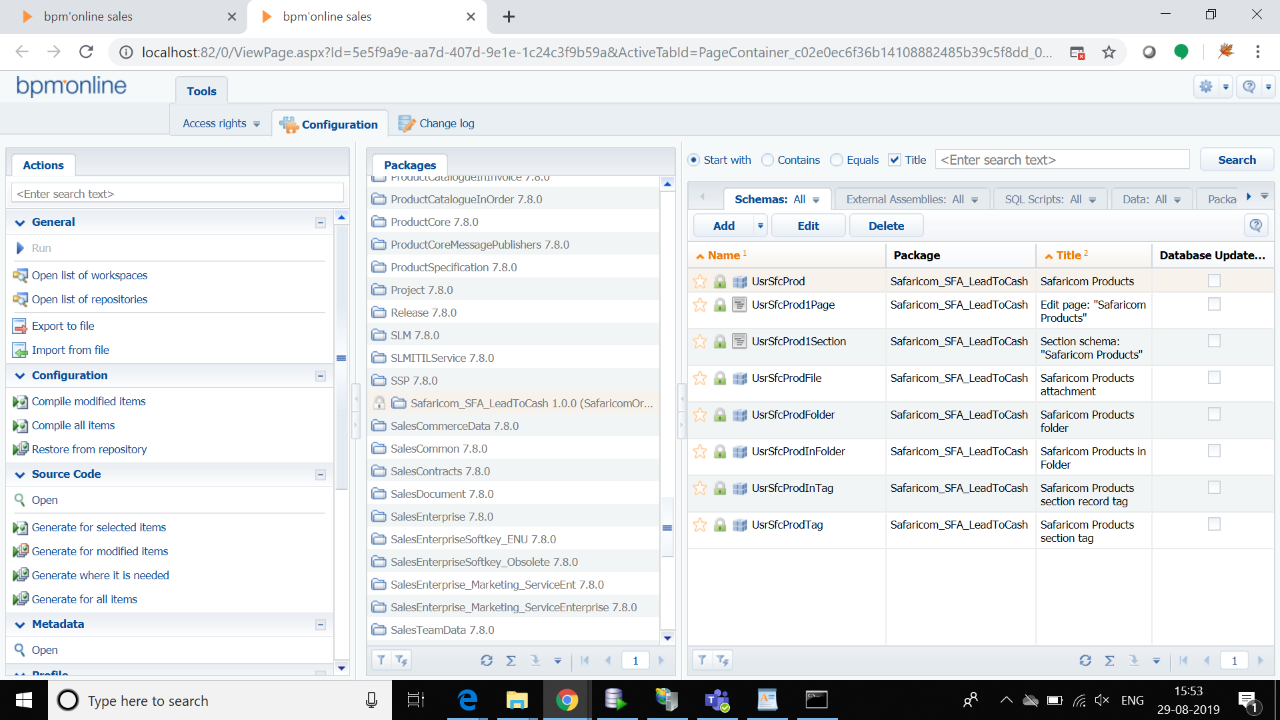This screenshot has width=1280, height=720.
Task: Star UsrSfcProd schema as a favorite
Action: 699,281
